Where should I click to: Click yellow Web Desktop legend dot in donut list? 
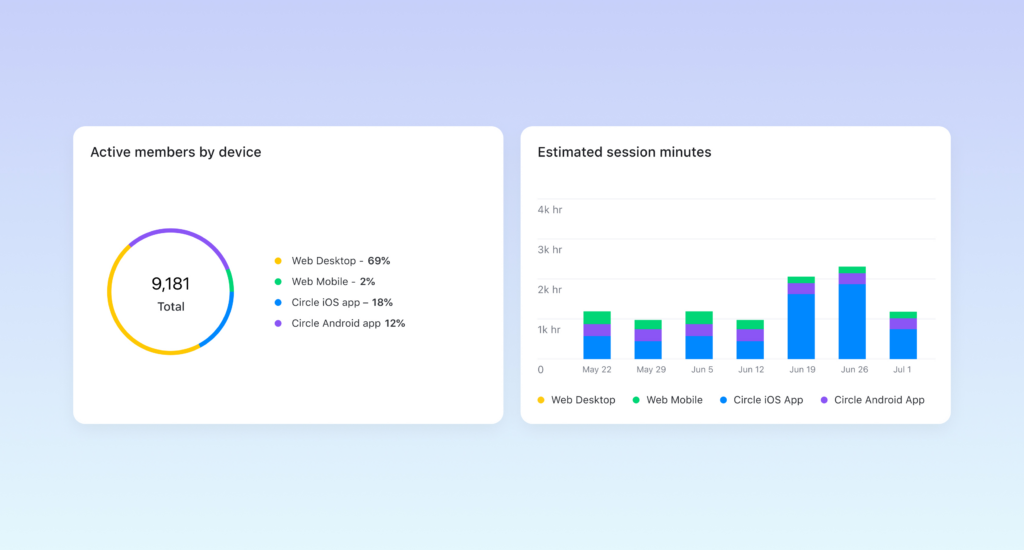278,261
